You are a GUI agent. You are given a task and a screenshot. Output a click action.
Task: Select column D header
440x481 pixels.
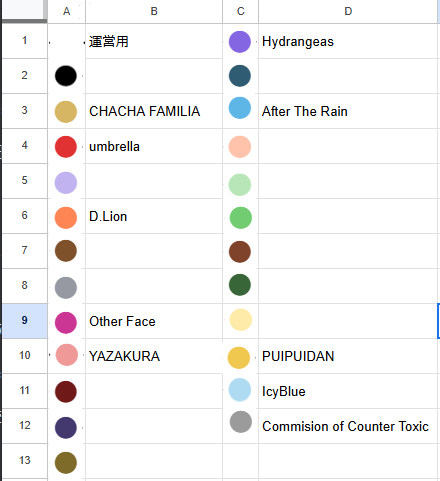pyautogui.click(x=348, y=11)
